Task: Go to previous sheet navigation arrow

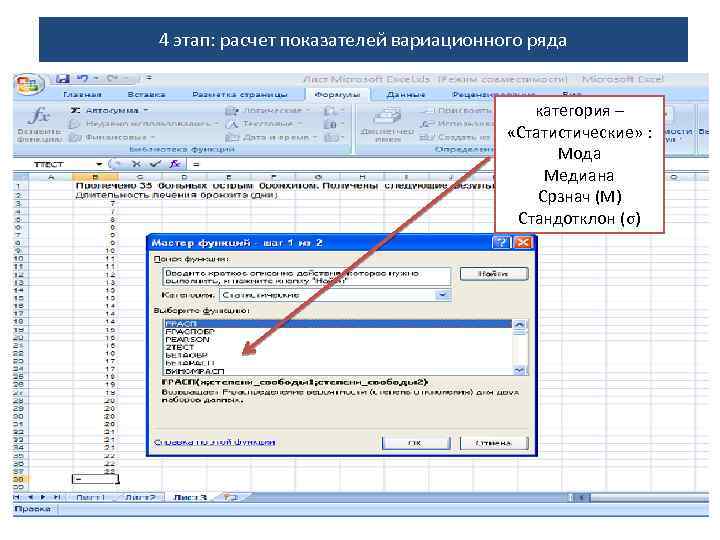Action: pyautogui.click(x=30, y=498)
